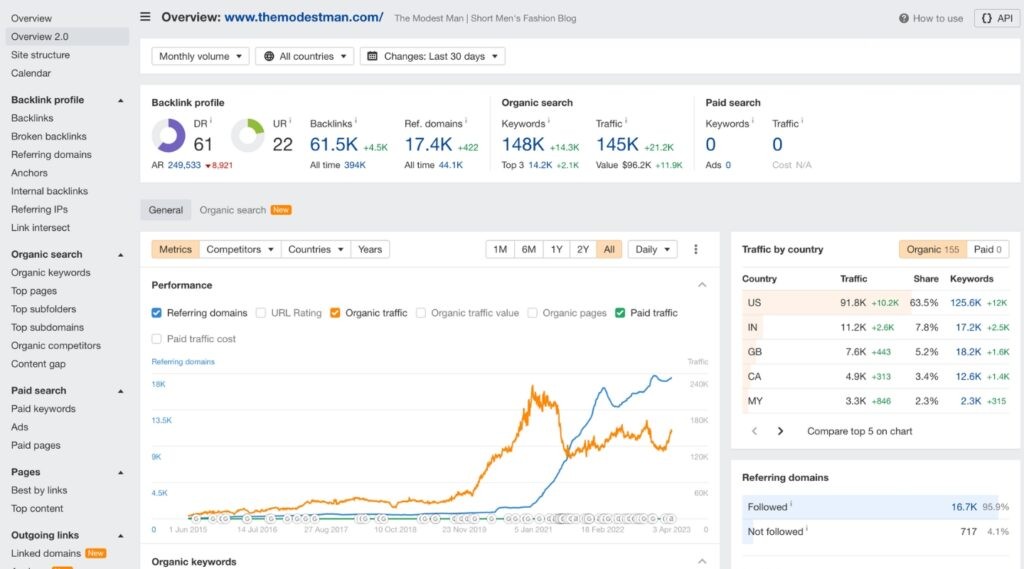Select the Years chart tab
The image size is (1024, 569).
(370, 250)
